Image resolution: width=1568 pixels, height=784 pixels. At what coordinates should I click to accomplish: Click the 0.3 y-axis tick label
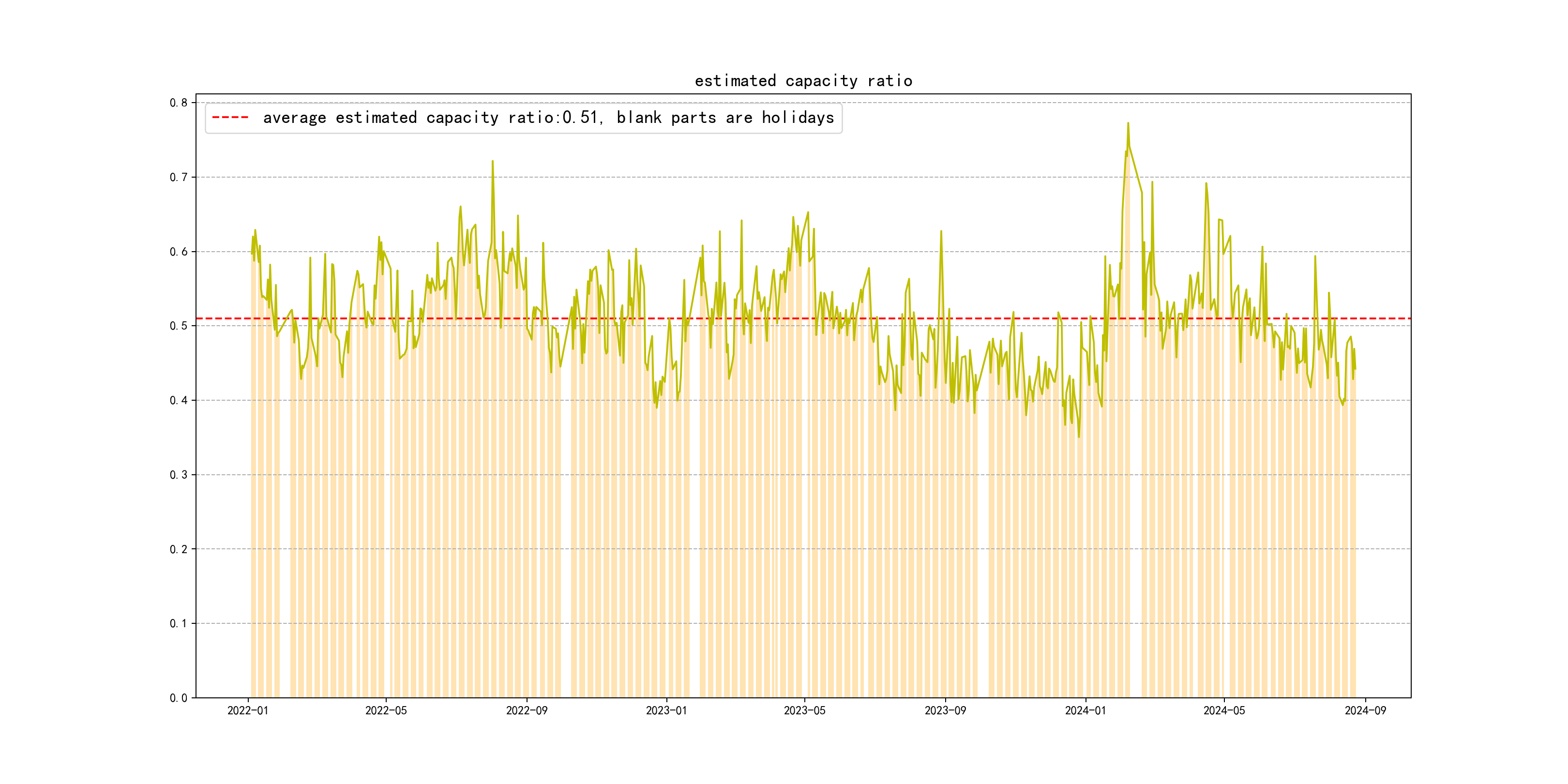179,475
